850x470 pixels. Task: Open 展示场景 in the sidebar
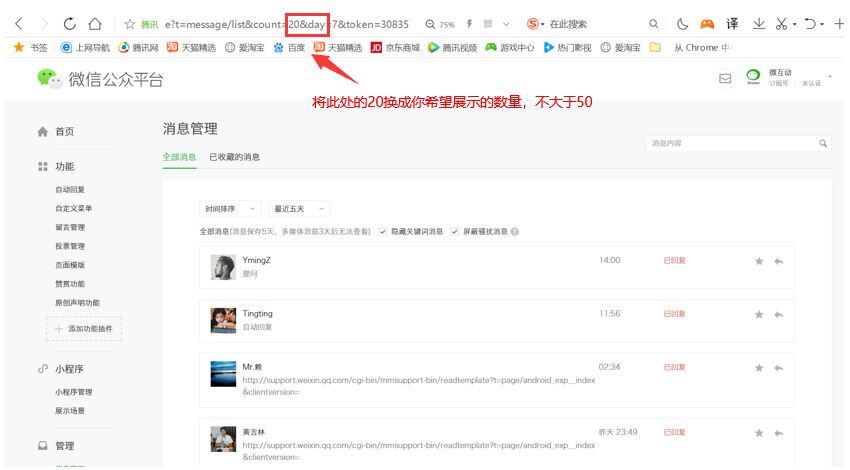coord(70,411)
